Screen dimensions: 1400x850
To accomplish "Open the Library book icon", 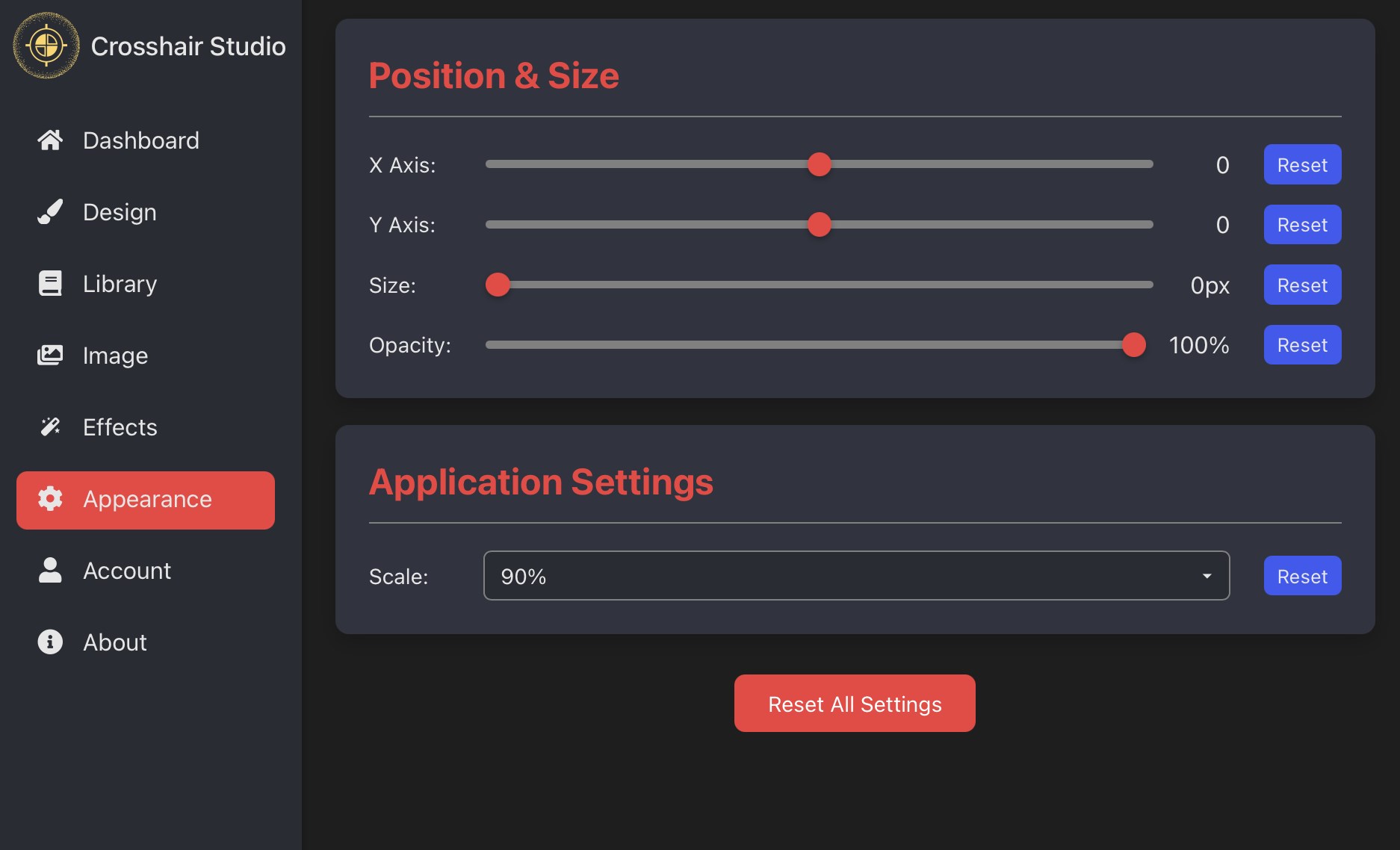I will click(50, 283).
